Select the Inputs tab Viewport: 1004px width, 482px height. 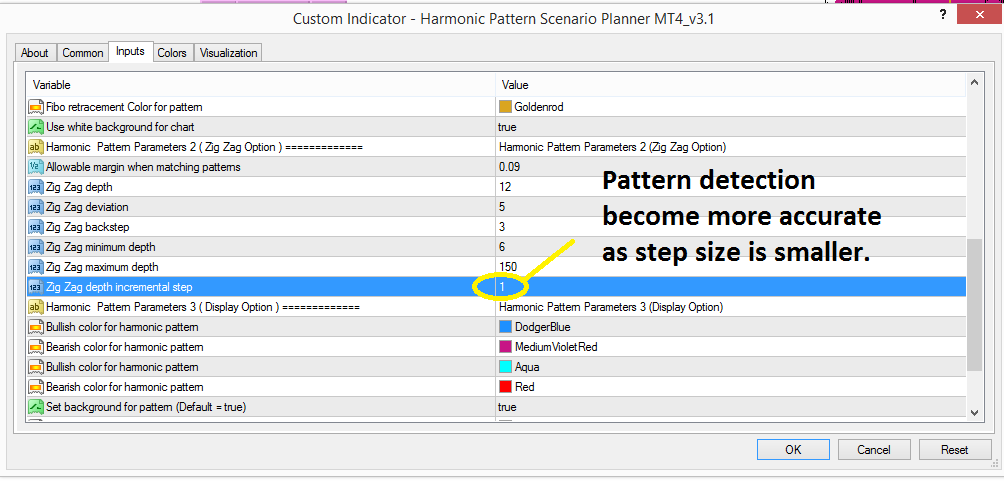pos(130,51)
